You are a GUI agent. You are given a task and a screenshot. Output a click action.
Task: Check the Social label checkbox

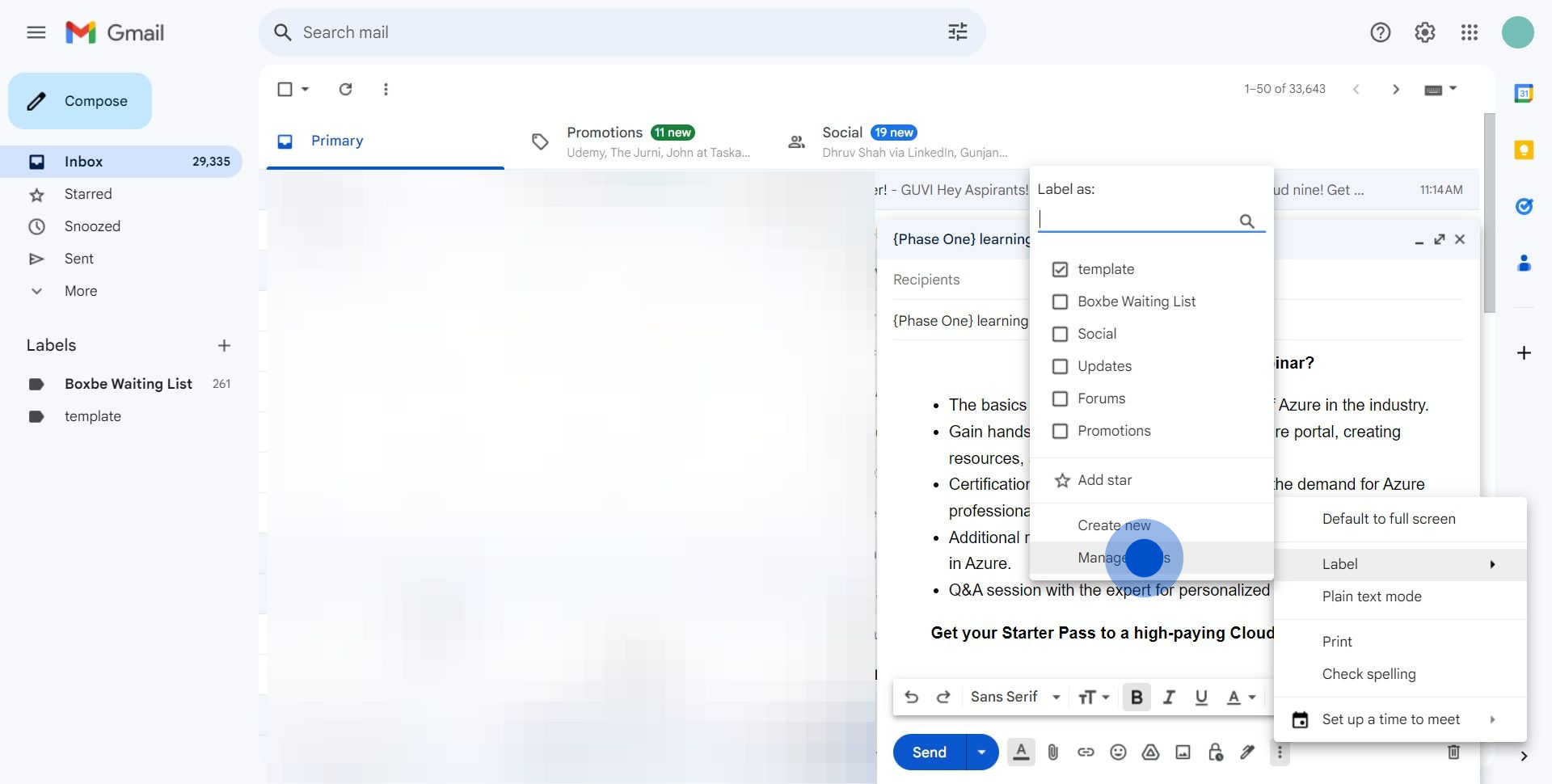1060,334
